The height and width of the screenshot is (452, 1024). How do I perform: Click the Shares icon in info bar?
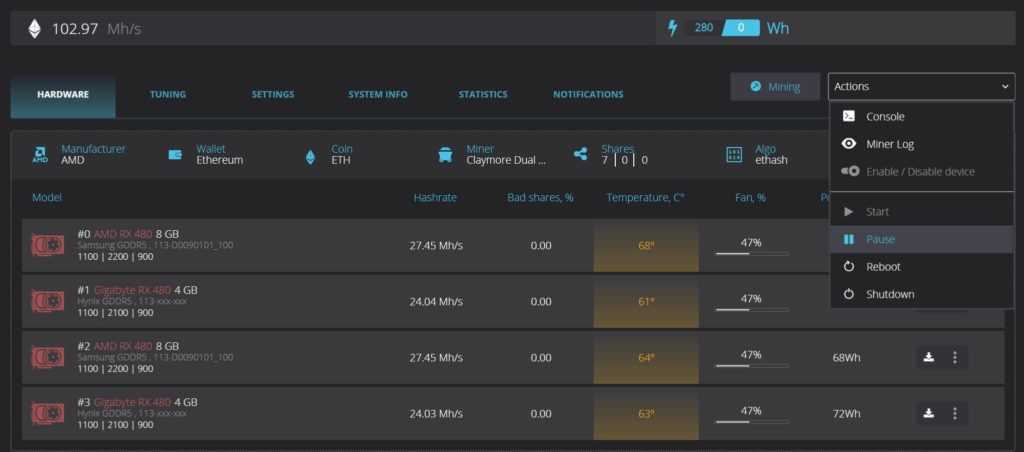point(580,154)
